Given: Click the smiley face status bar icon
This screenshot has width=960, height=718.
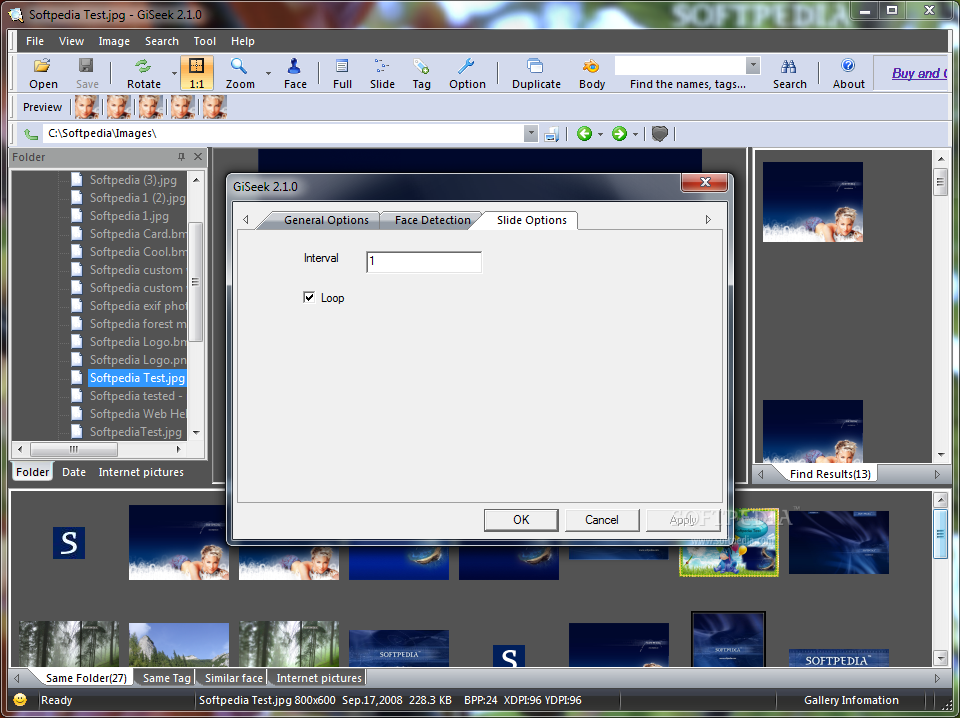Looking at the screenshot, I should pos(20,700).
